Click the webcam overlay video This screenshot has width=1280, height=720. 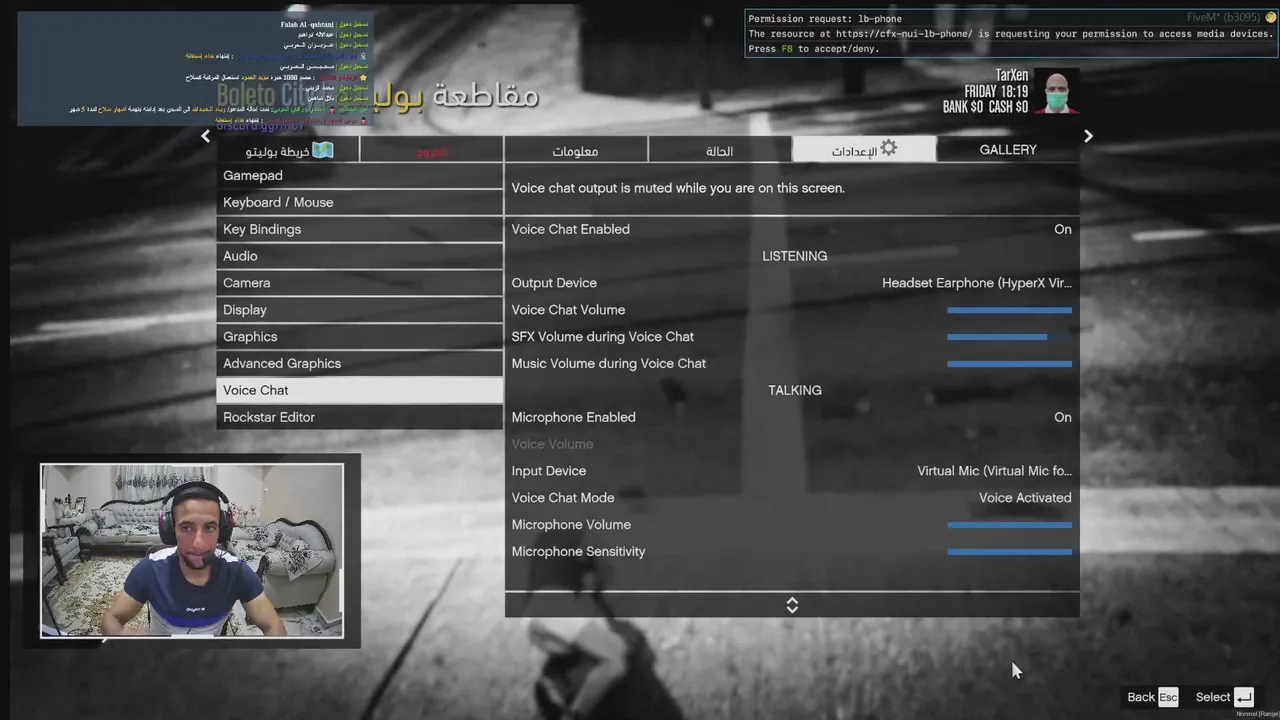192,550
